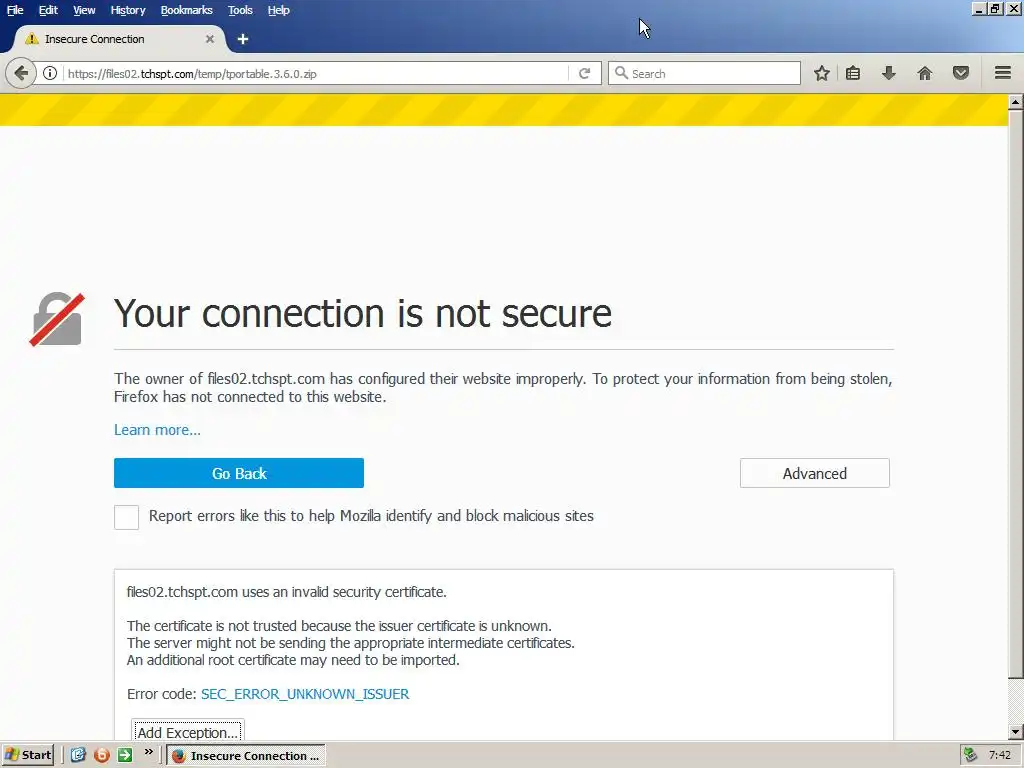Screen dimensions: 1024x768
Task: Minimize the Firefox window
Action: click(x=978, y=9)
